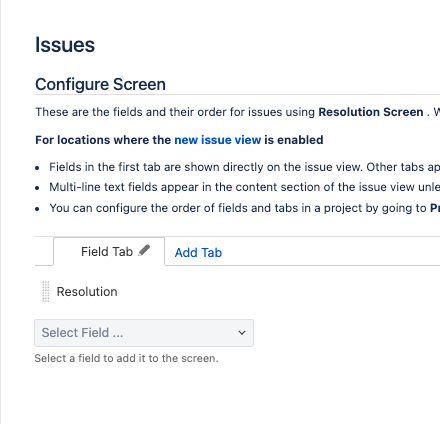Open the Select Field ... combo box
440x424 pixels.
[x=144, y=333]
